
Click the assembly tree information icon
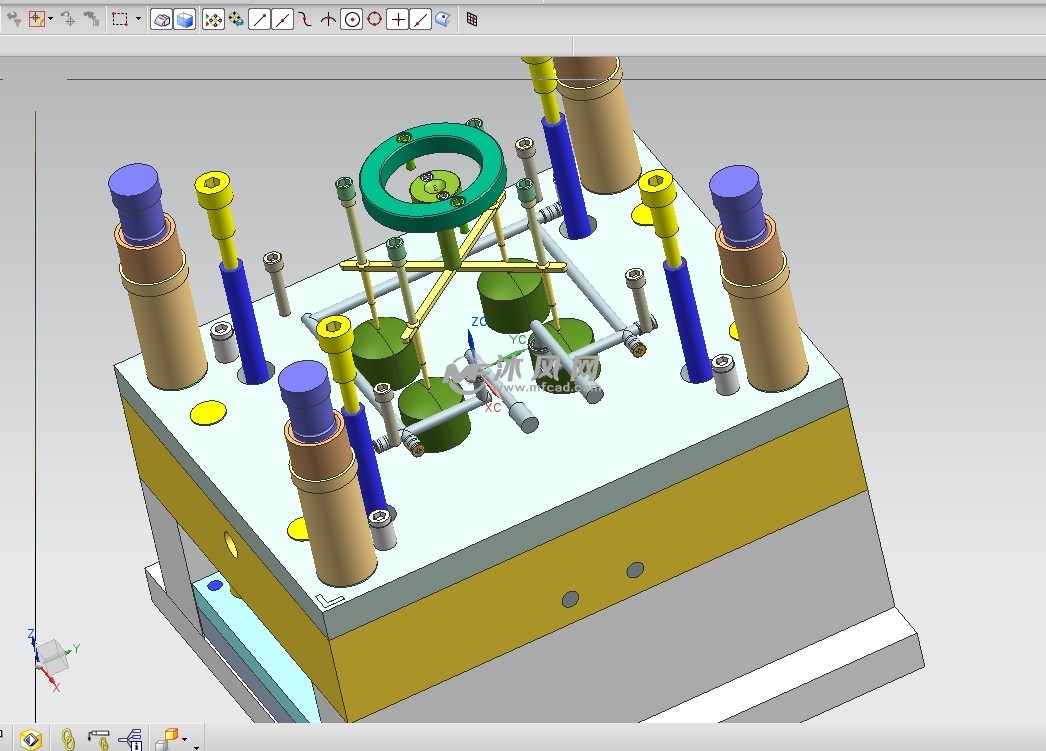[130, 739]
